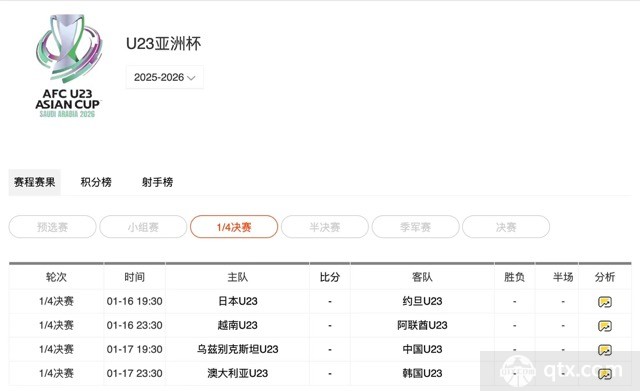Click 1/4决赛 round cell in 澳大利亚U23 row
Screen dimensions: 640x391
pos(56,373)
